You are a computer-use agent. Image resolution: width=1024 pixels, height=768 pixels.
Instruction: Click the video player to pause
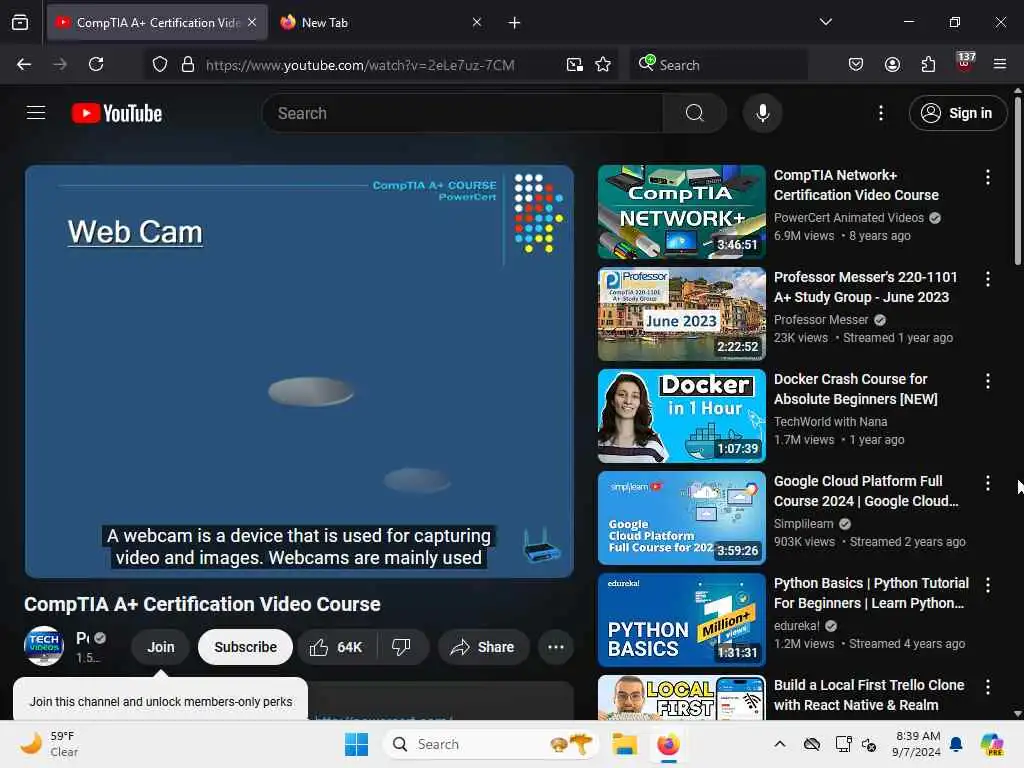[299, 371]
